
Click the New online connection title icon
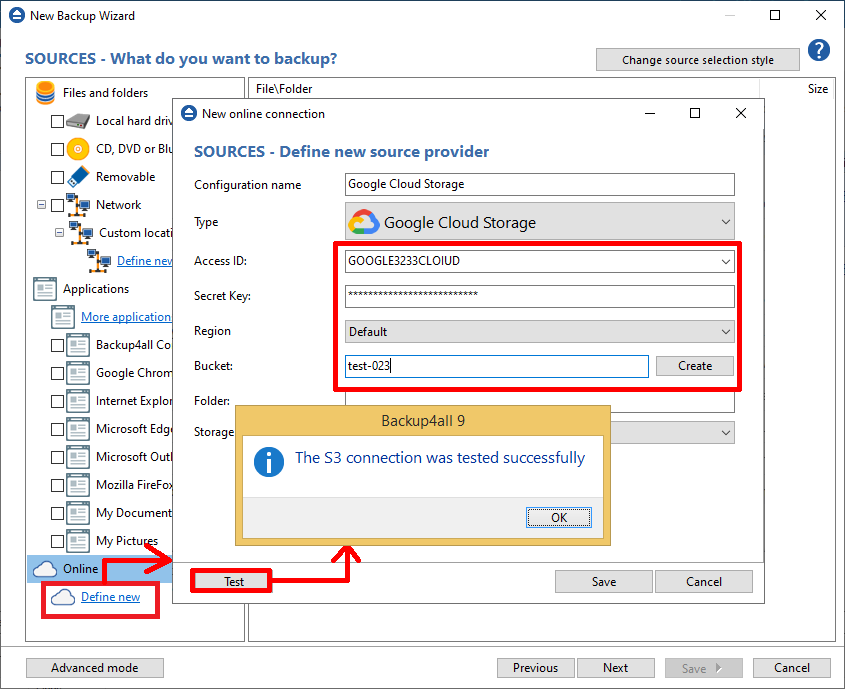click(x=189, y=113)
